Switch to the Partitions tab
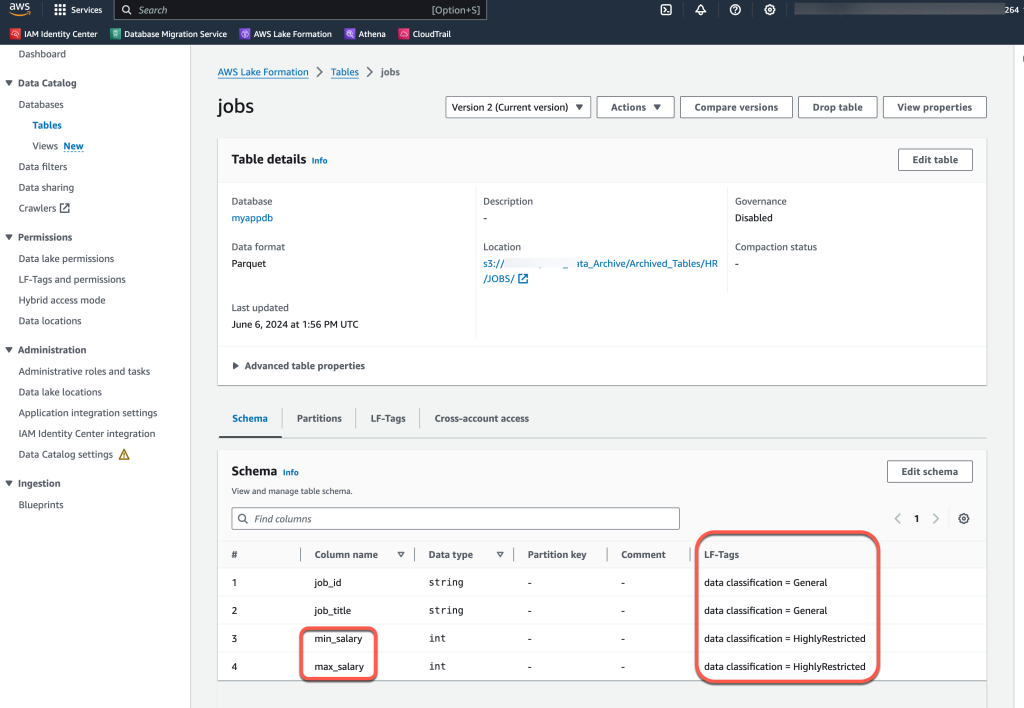This screenshot has height=708, width=1024. 319,418
